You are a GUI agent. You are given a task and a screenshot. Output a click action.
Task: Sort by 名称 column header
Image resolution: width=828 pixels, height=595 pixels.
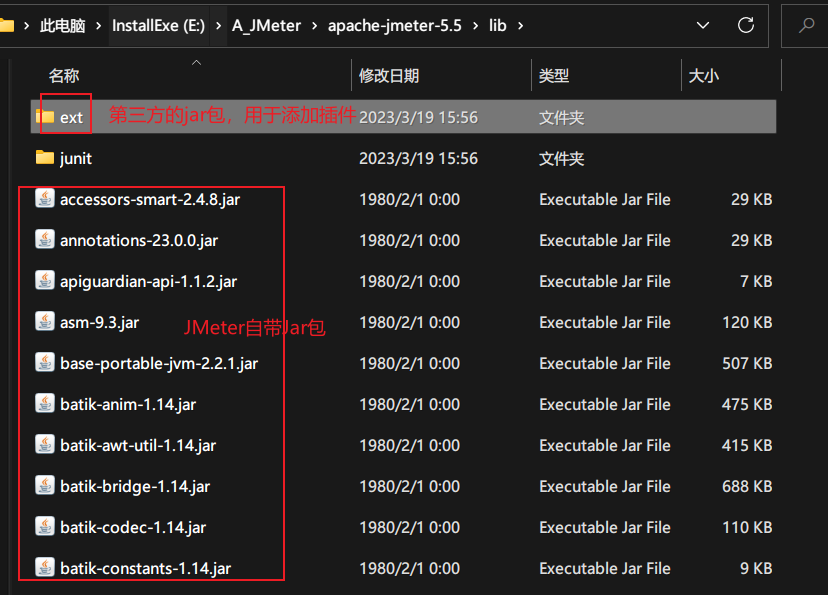pos(64,75)
